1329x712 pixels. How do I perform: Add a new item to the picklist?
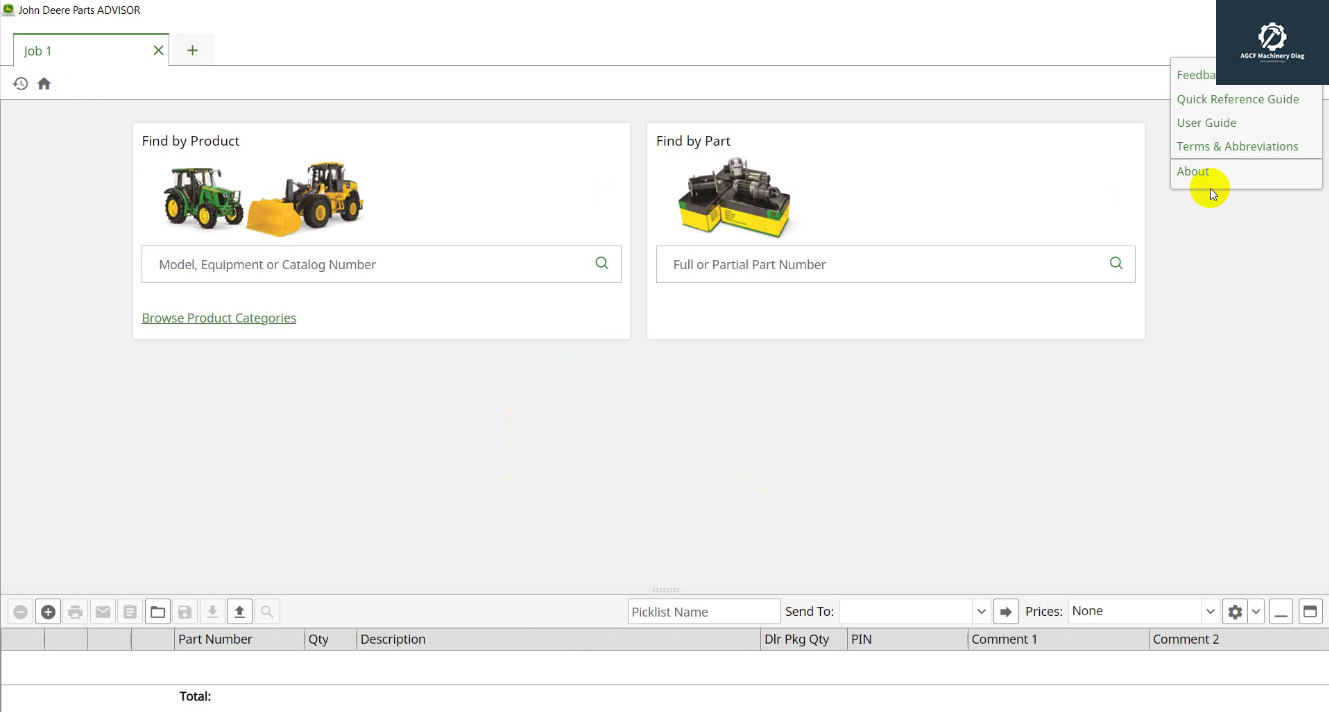click(x=48, y=611)
